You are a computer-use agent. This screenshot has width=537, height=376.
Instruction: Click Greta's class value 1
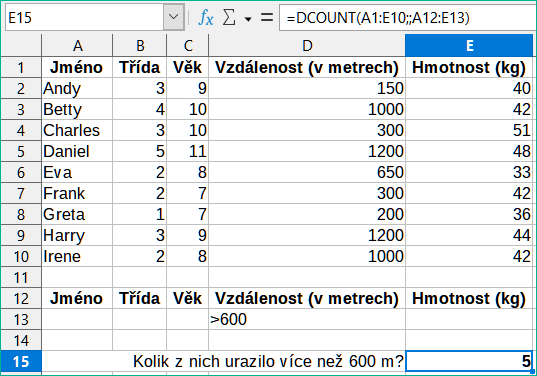[x=140, y=214]
